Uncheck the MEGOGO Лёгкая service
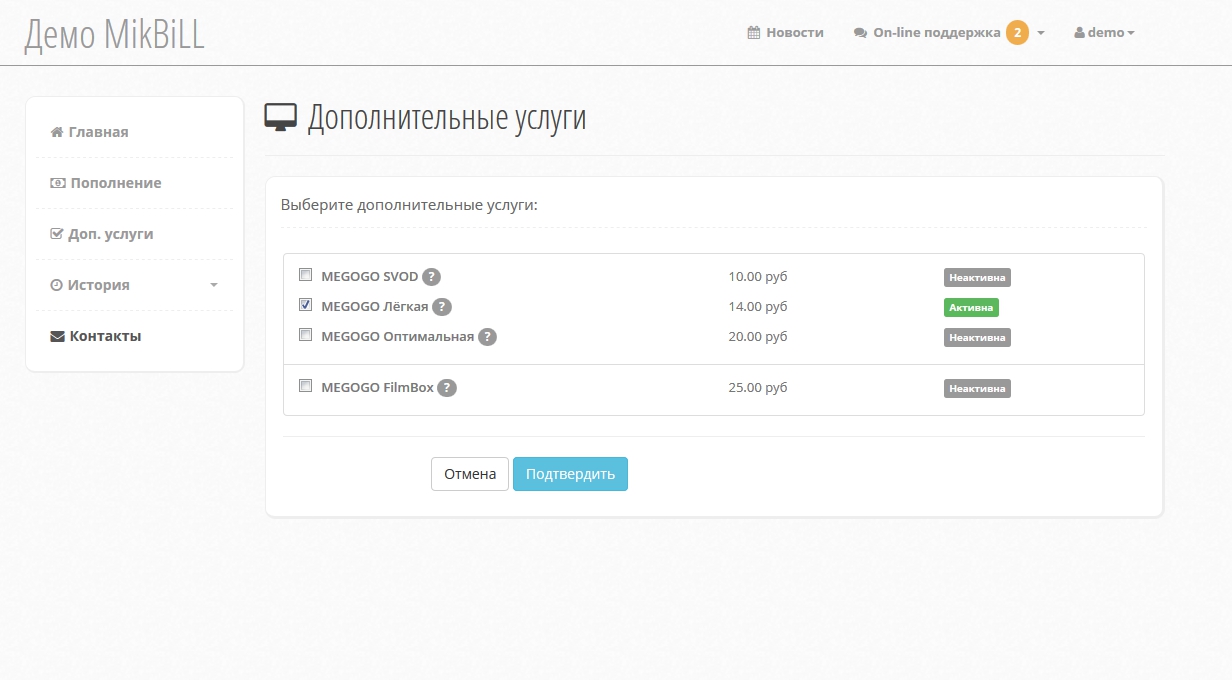The width and height of the screenshot is (1232, 680). point(306,305)
